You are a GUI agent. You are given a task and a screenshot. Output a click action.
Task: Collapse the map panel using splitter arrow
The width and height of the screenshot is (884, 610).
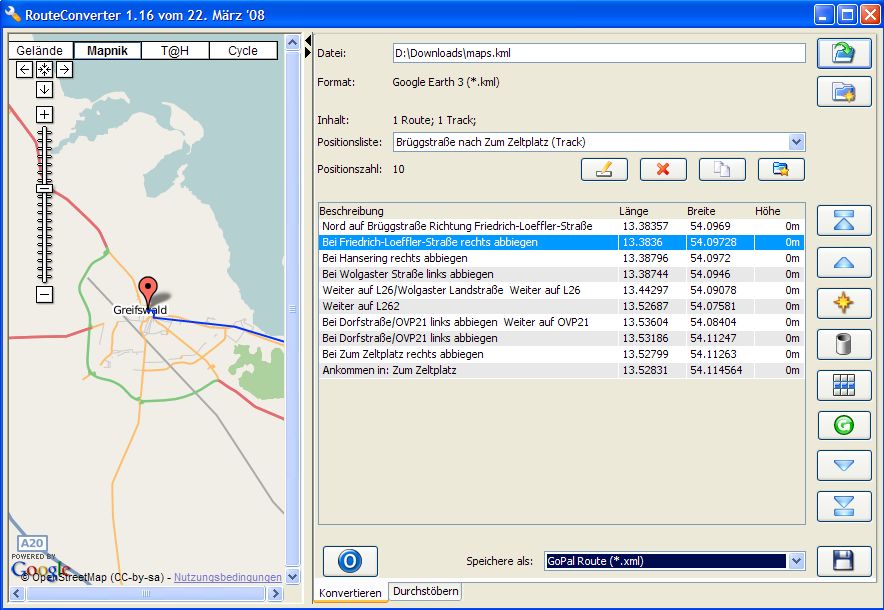pos(308,39)
